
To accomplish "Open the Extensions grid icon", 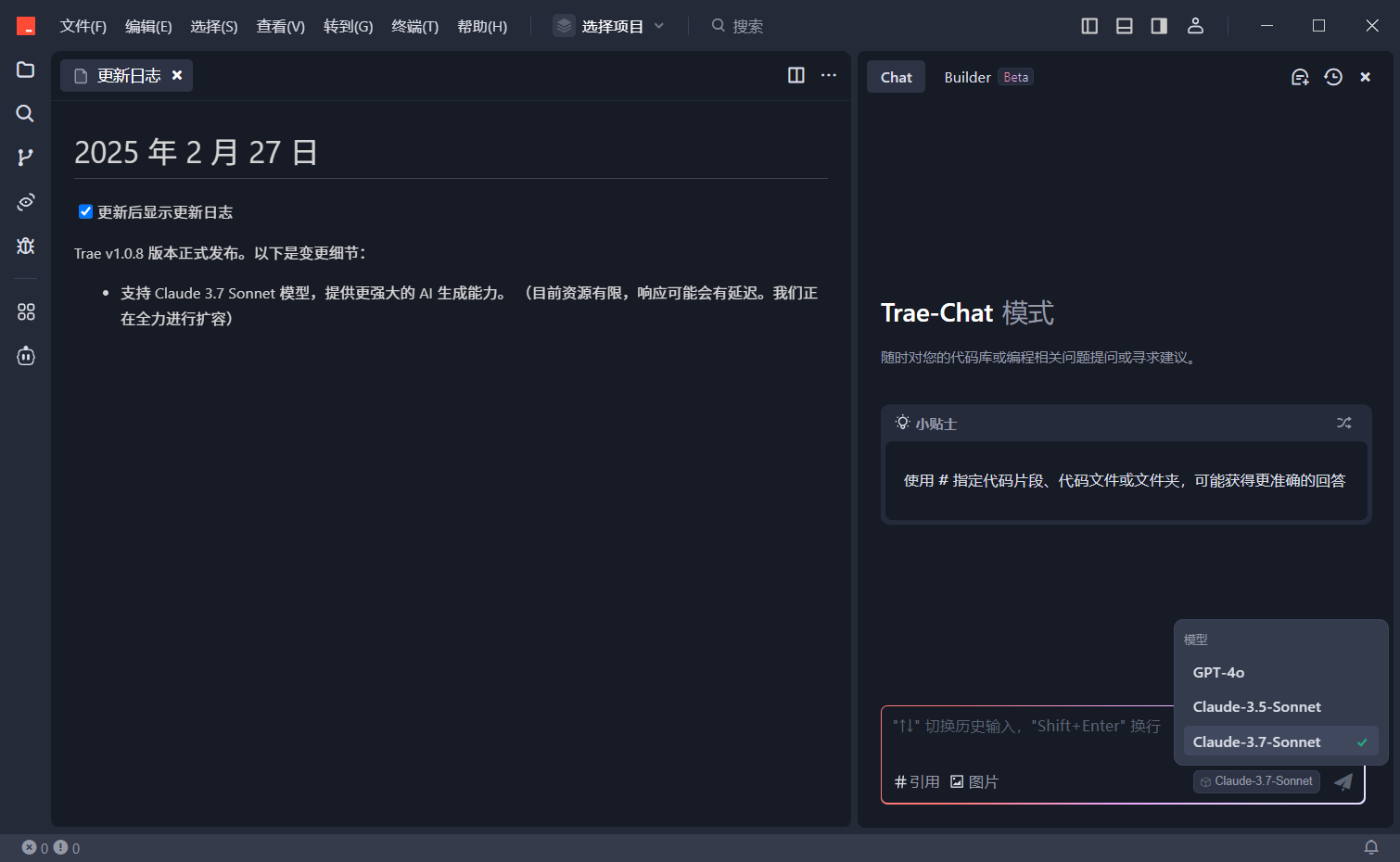I will [26, 312].
